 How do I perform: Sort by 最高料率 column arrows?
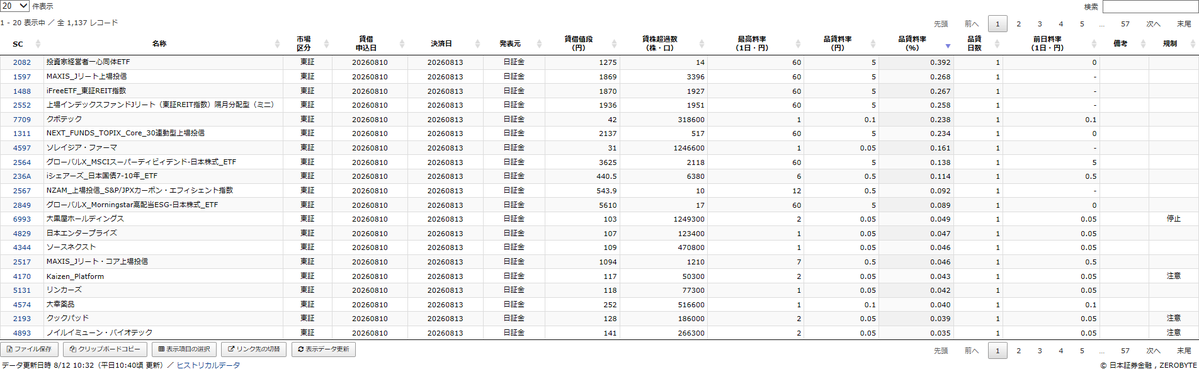(798, 44)
